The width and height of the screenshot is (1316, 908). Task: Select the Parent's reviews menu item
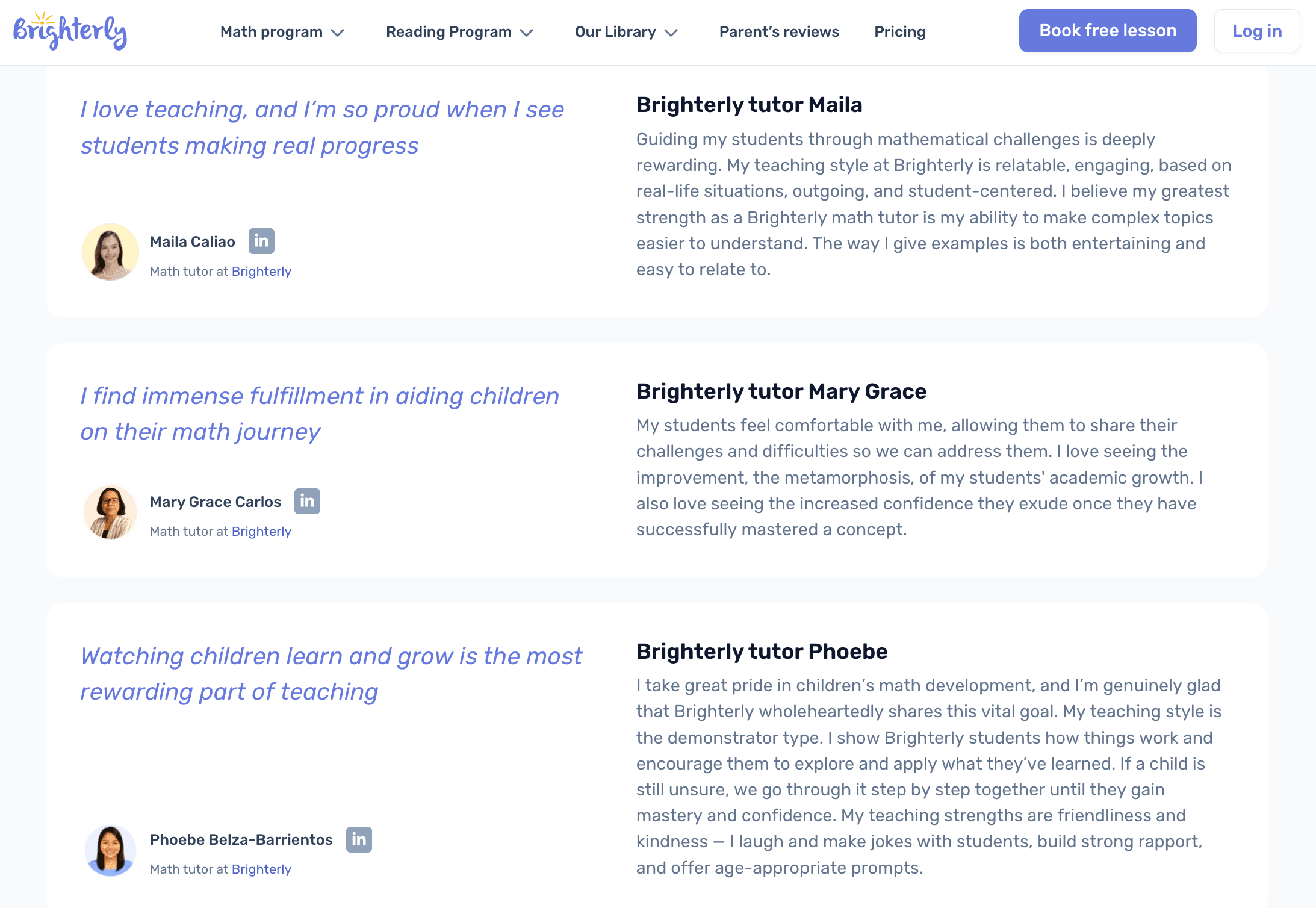coord(778,31)
